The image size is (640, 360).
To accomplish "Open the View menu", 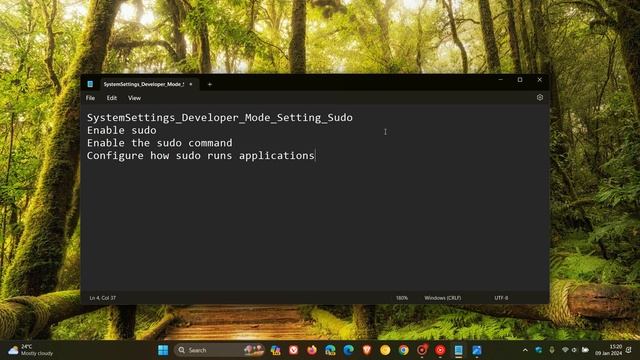I will [134, 98].
